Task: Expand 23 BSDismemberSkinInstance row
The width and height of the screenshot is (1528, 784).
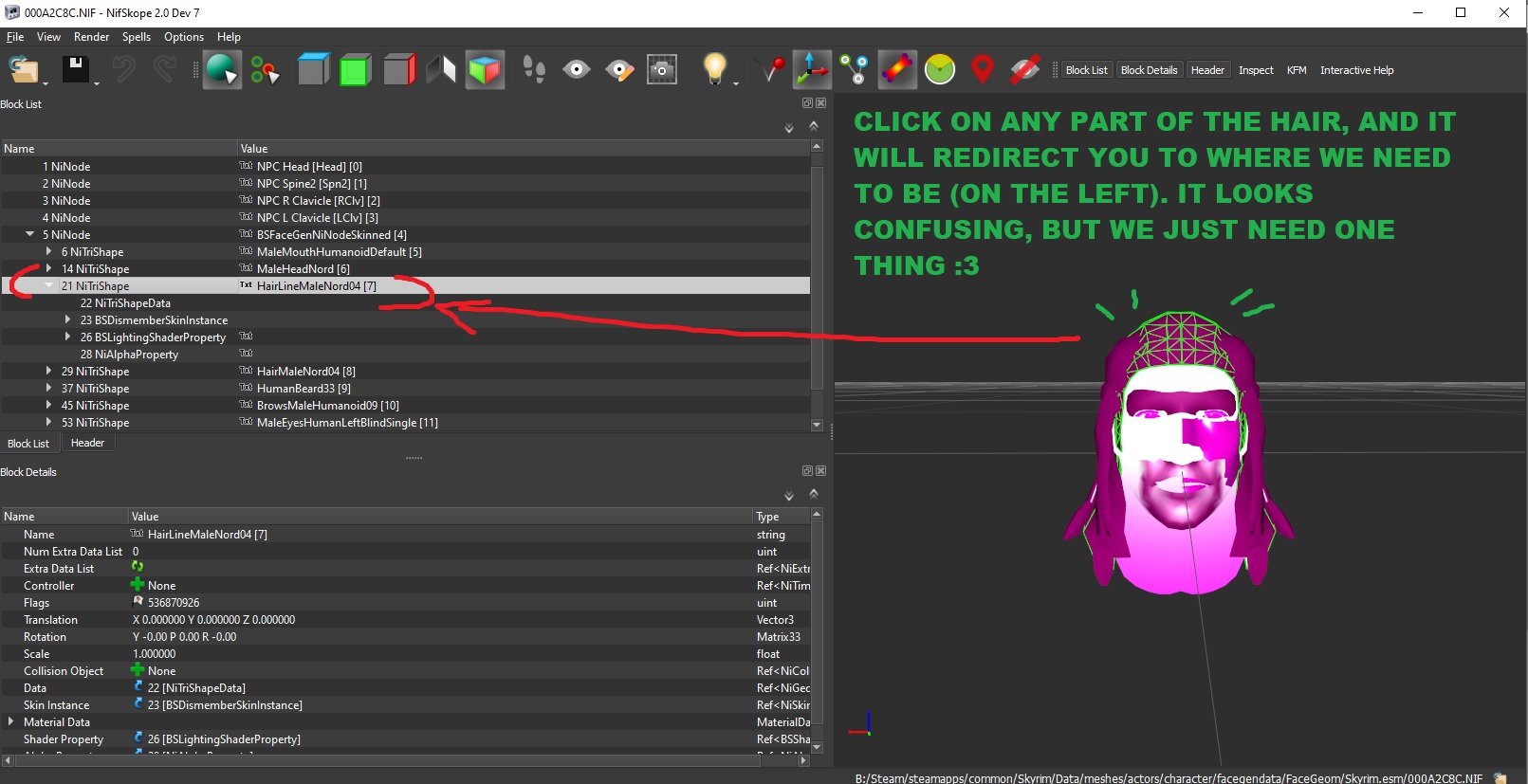Action: coord(67,319)
